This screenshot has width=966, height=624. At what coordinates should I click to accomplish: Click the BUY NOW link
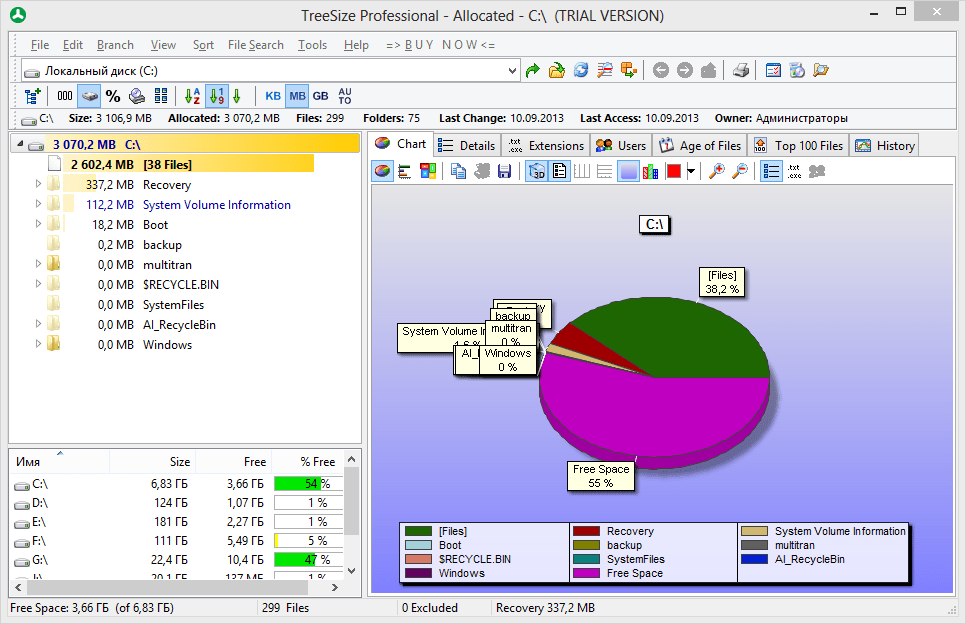pyautogui.click(x=440, y=45)
